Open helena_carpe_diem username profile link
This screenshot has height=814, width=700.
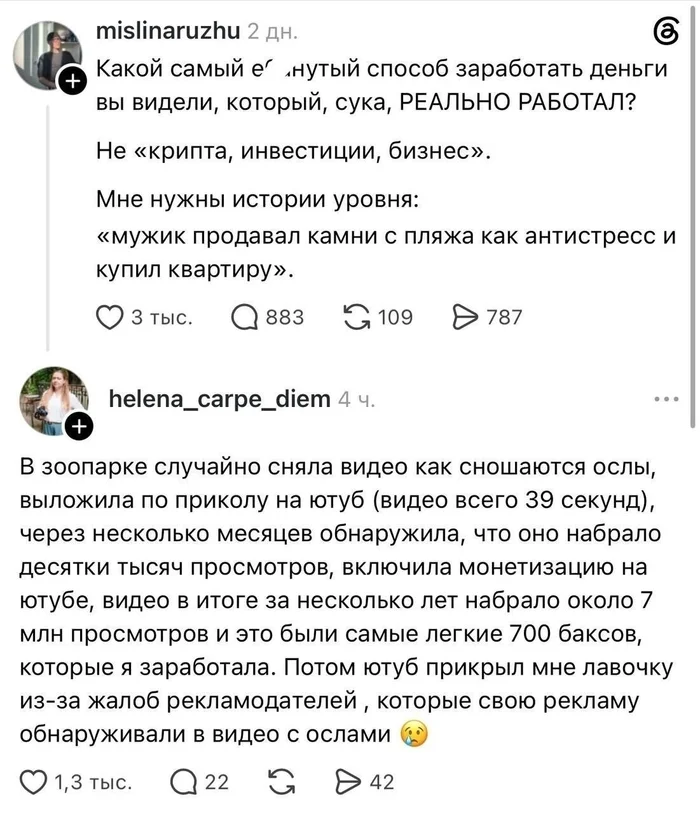(220, 399)
